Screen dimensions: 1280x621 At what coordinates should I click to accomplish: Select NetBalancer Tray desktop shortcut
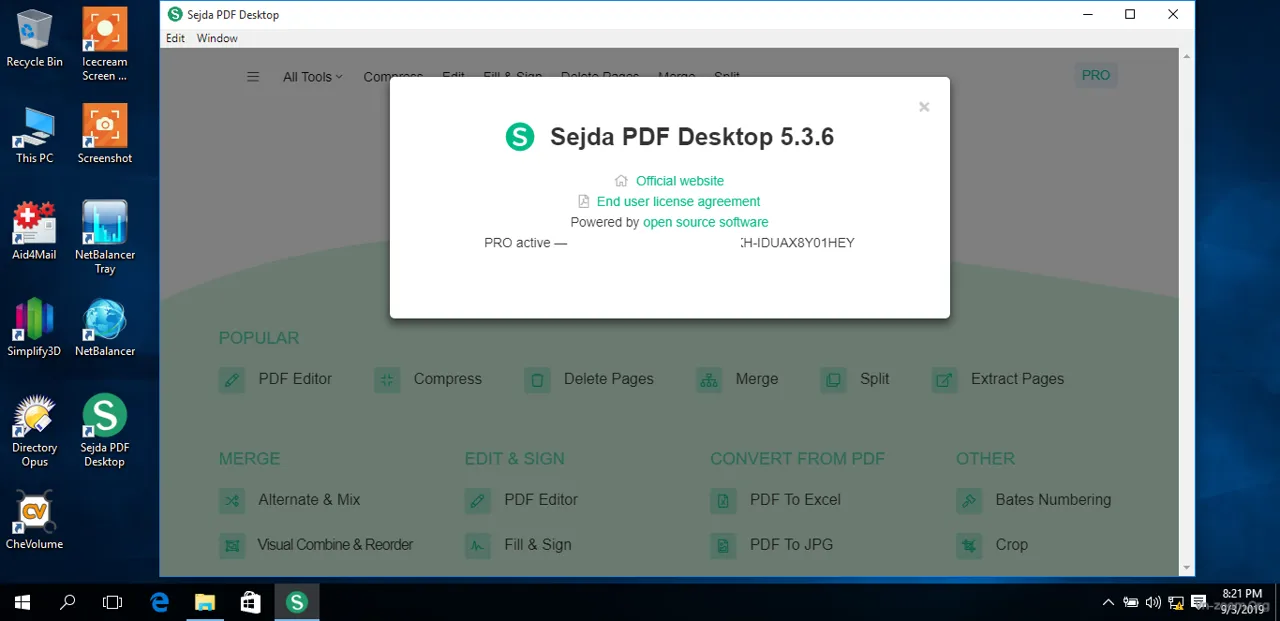[x=105, y=237]
